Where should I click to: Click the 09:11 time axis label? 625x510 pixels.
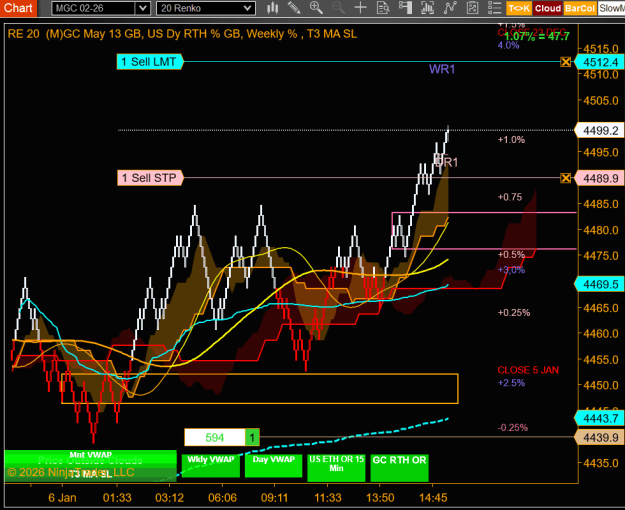(x=274, y=498)
